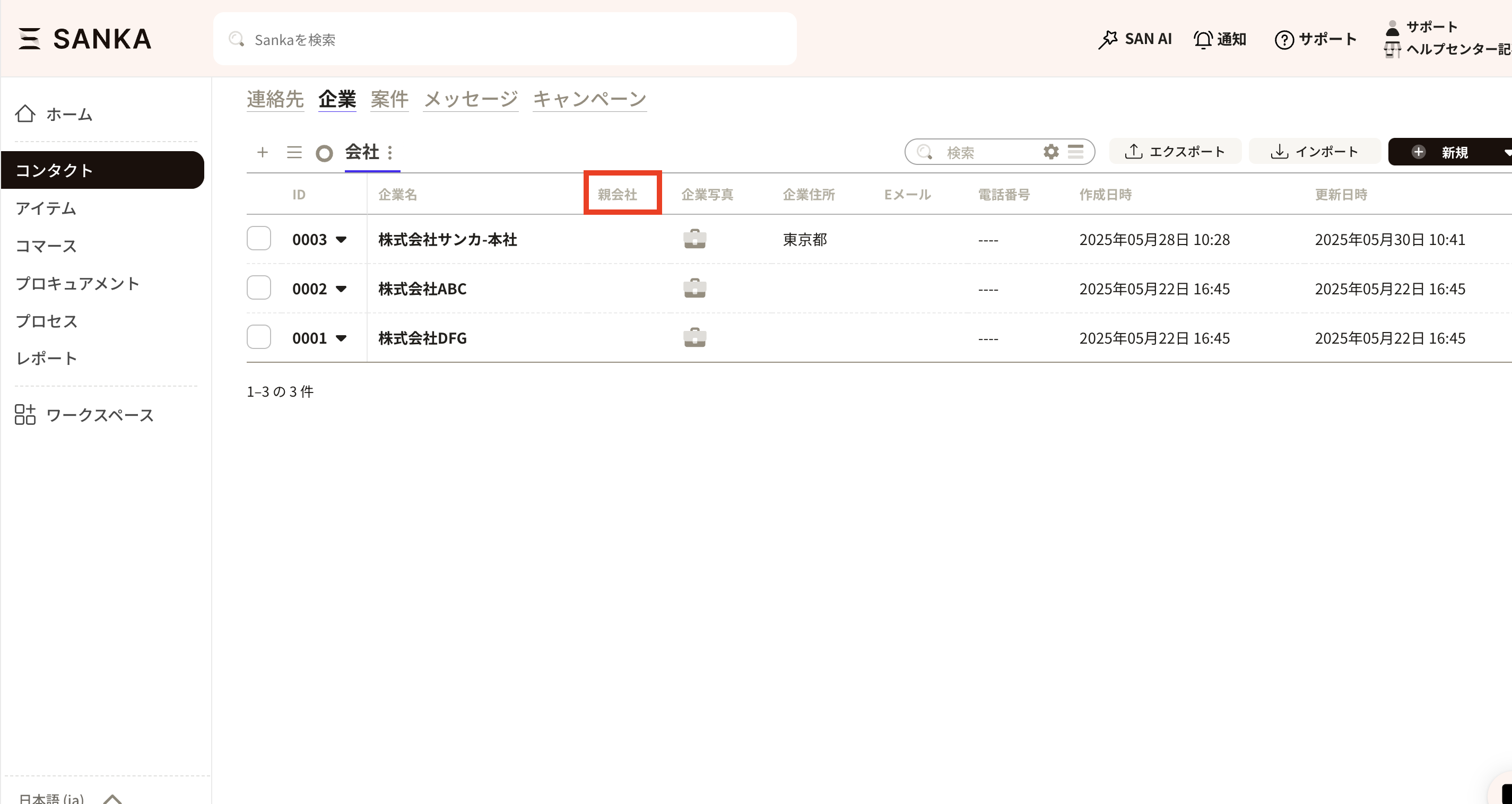
Task: Open SAN AI assistant icon
Action: coord(1108,39)
